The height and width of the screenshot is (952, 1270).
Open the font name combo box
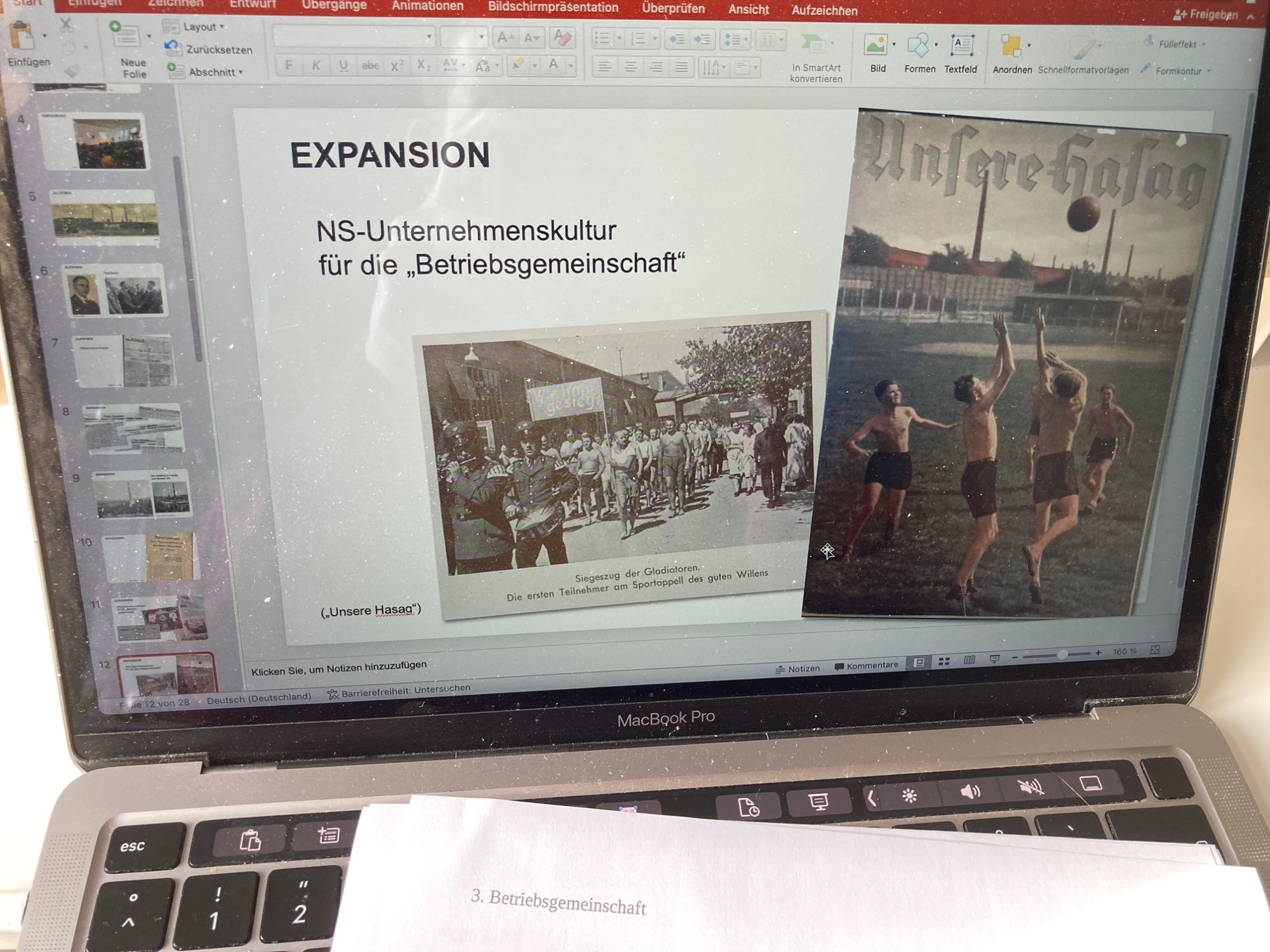[354, 37]
